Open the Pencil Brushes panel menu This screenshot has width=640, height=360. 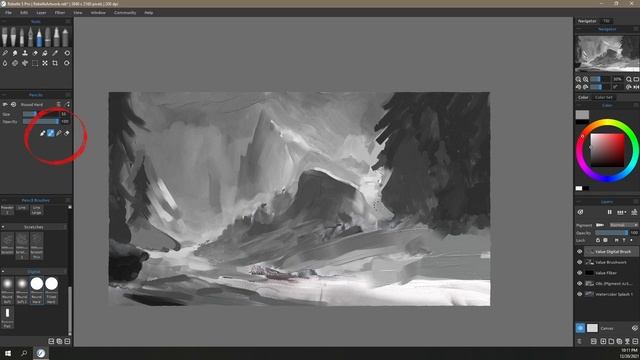tap(68, 200)
